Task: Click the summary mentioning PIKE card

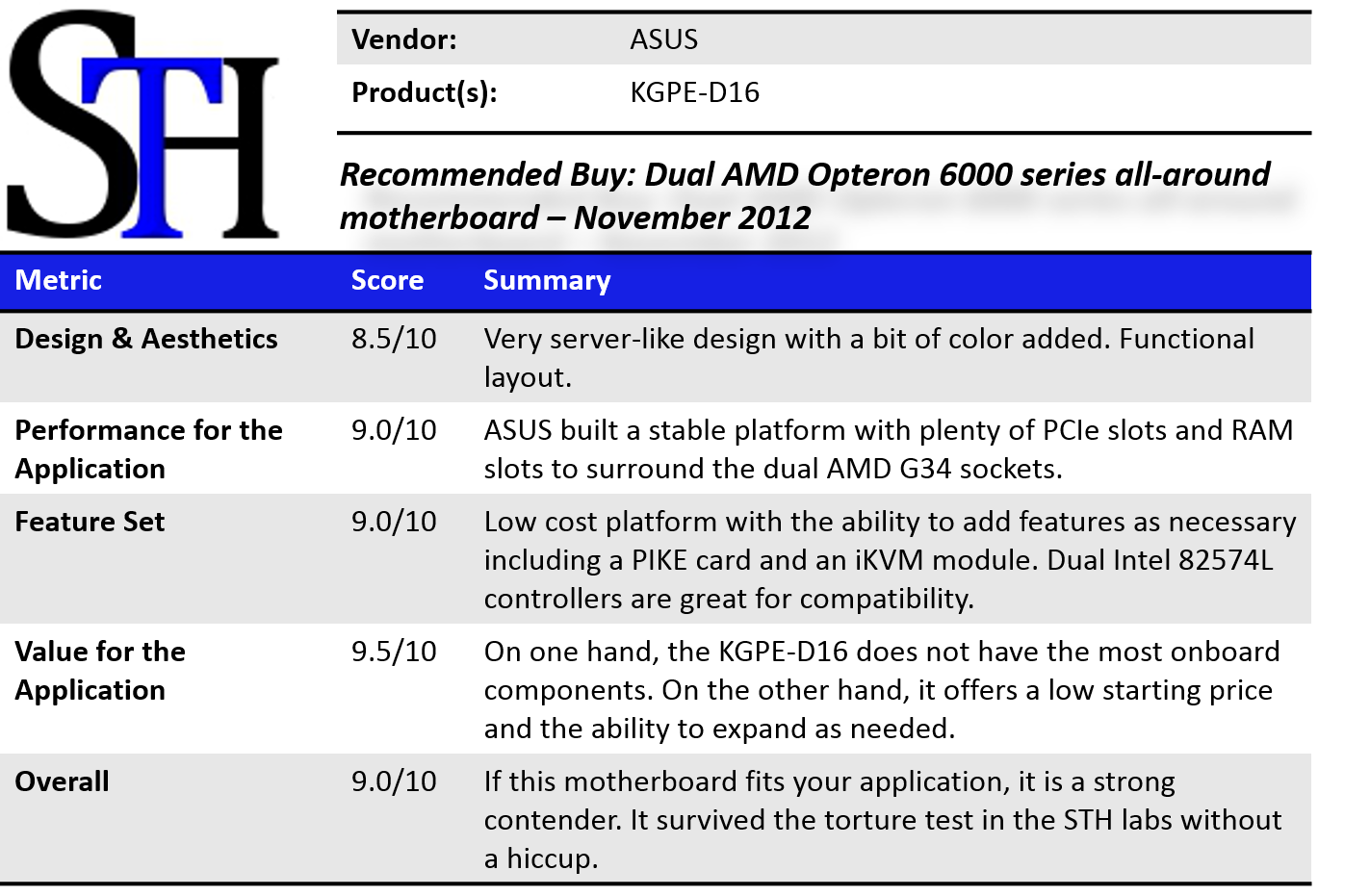Action: (x=890, y=560)
